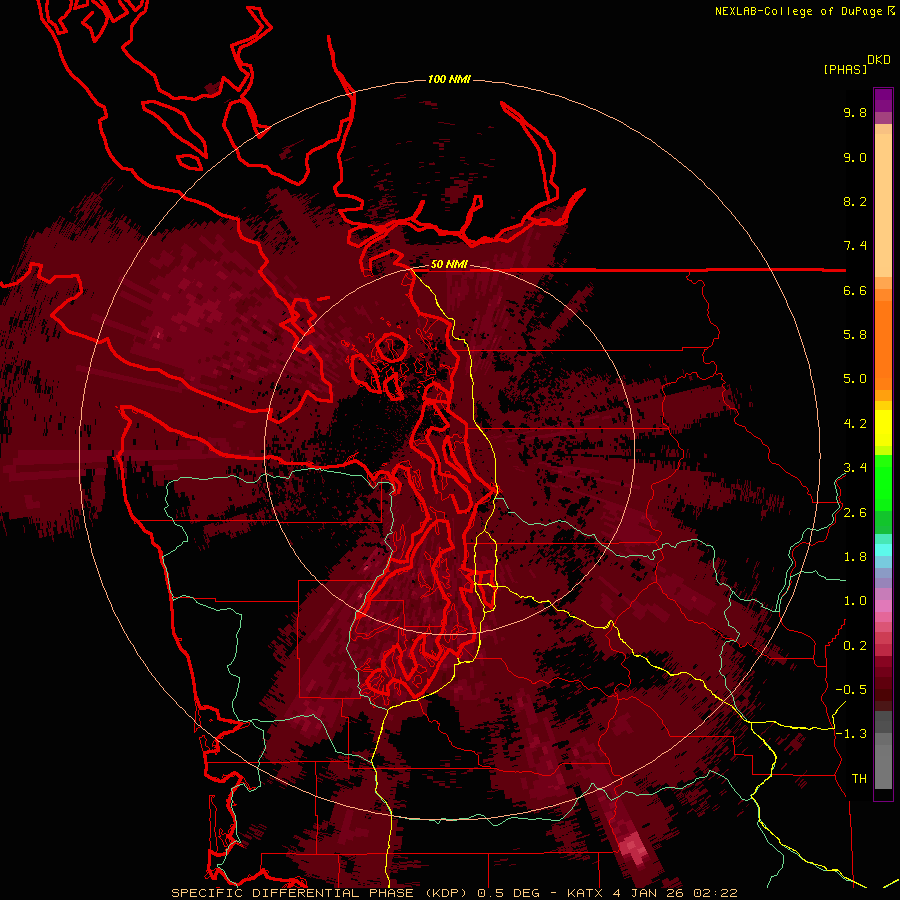Pick the bright green band of the color scale
The width and height of the screenshot is (900, 900).
click(x=883, y=483)
